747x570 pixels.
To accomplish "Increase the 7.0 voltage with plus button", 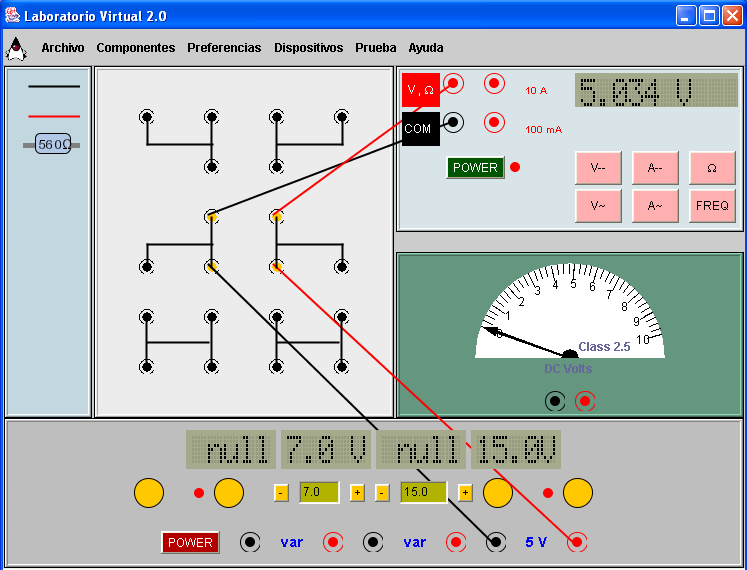I will 357,492.
